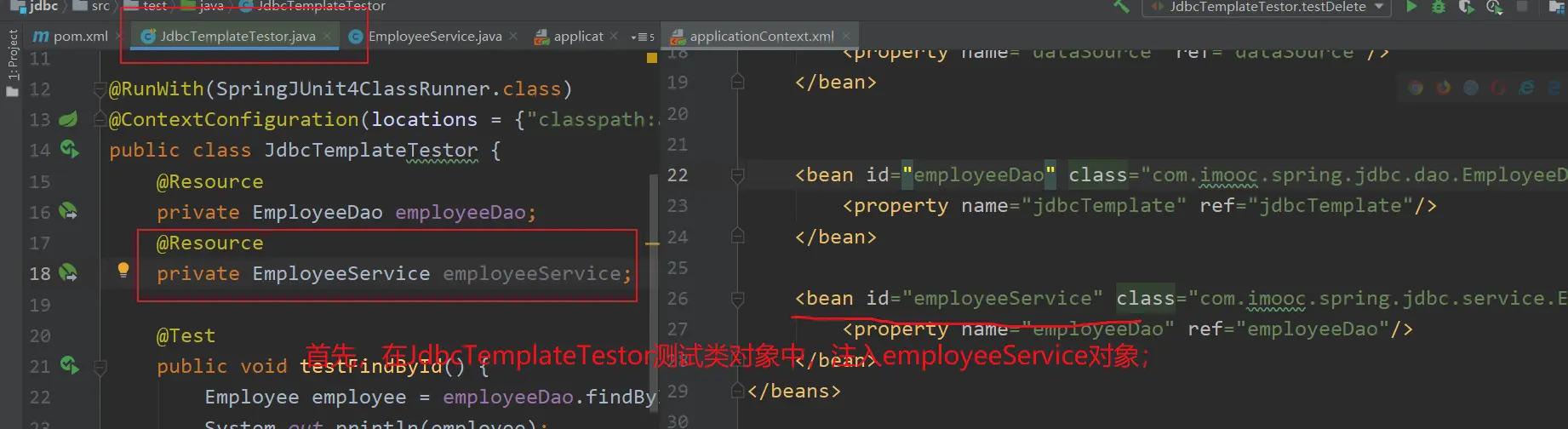Click id value "employeeService" on XML line 26
This screenshot has height=429, width=1568.
(1003, 299)
